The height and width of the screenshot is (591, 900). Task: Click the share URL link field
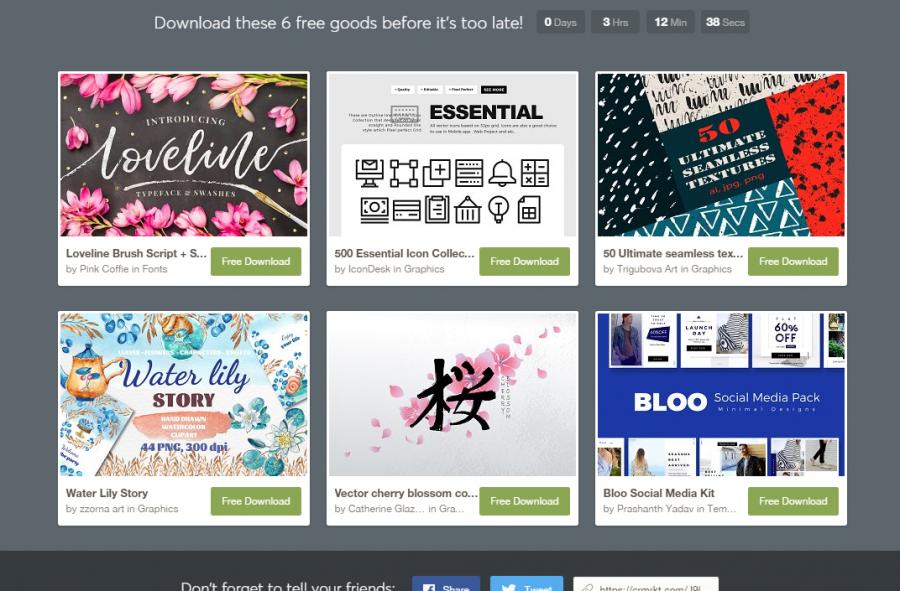pos(646,584)
